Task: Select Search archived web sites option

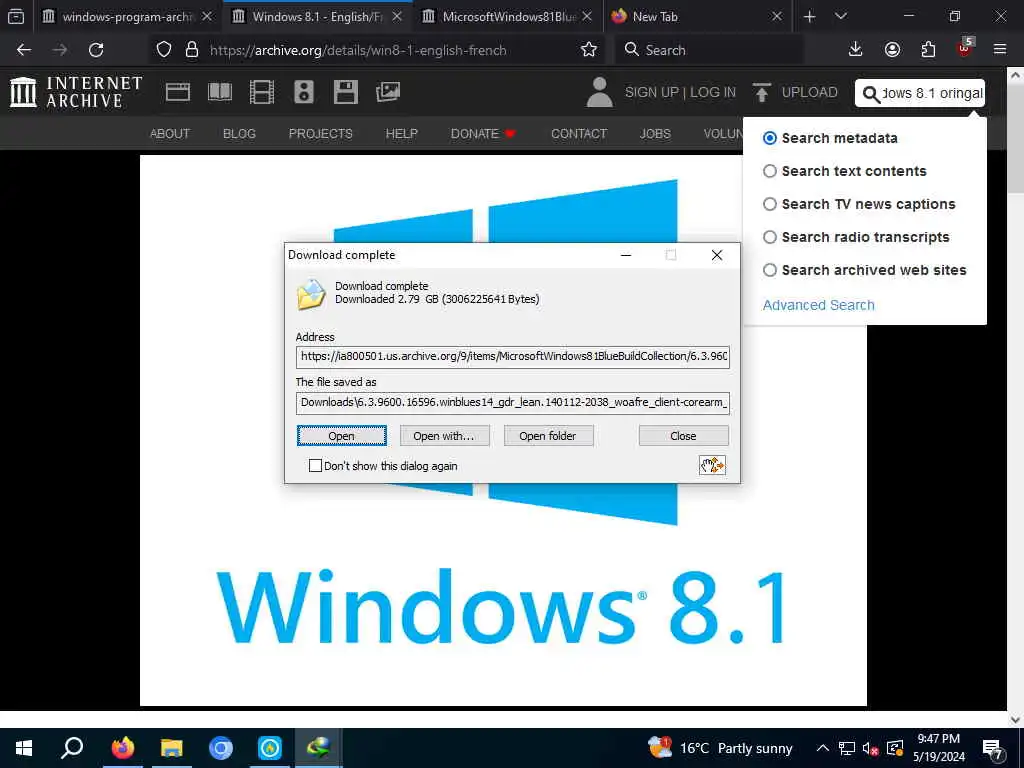Action: [770, 270]
